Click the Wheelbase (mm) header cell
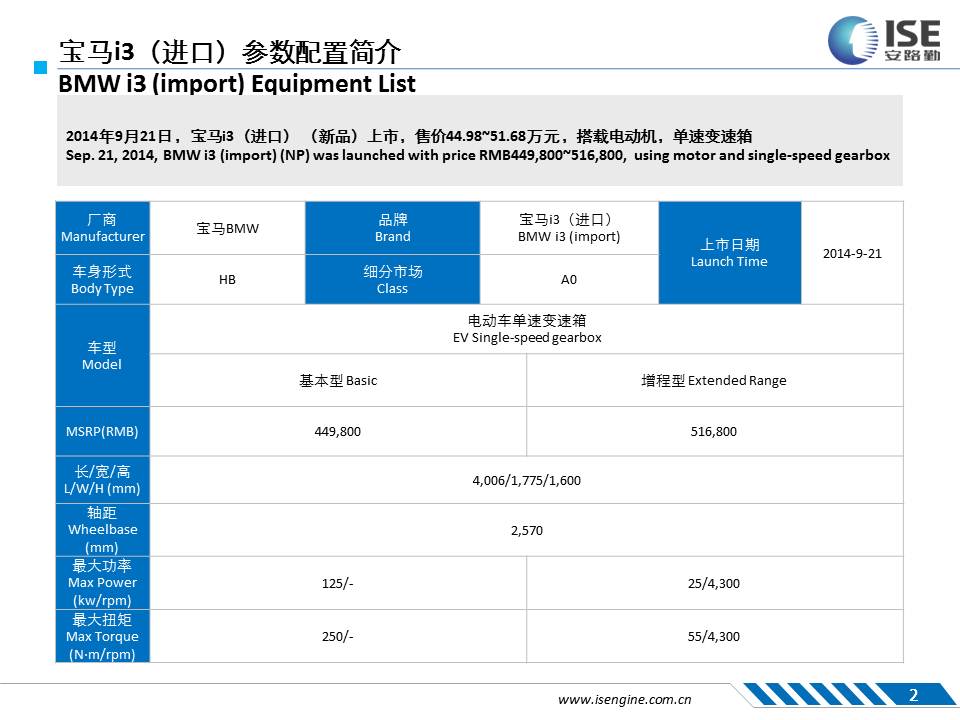 [103, 530]
